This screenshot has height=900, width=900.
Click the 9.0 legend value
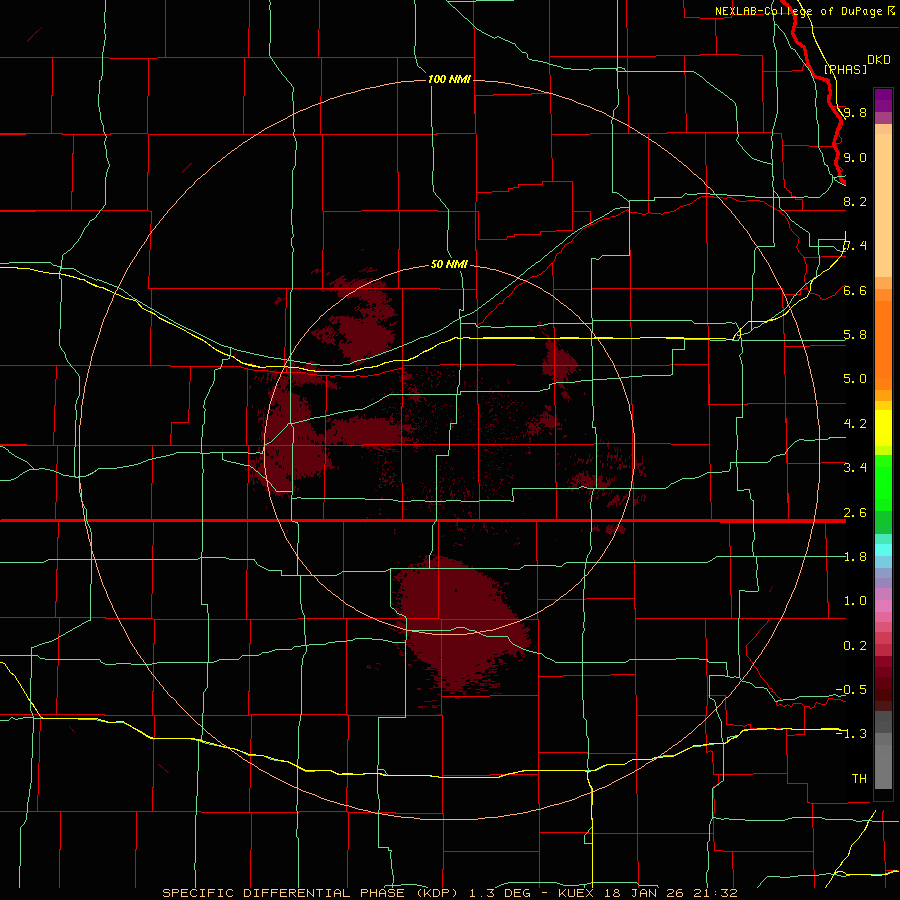tap(855, 157)
